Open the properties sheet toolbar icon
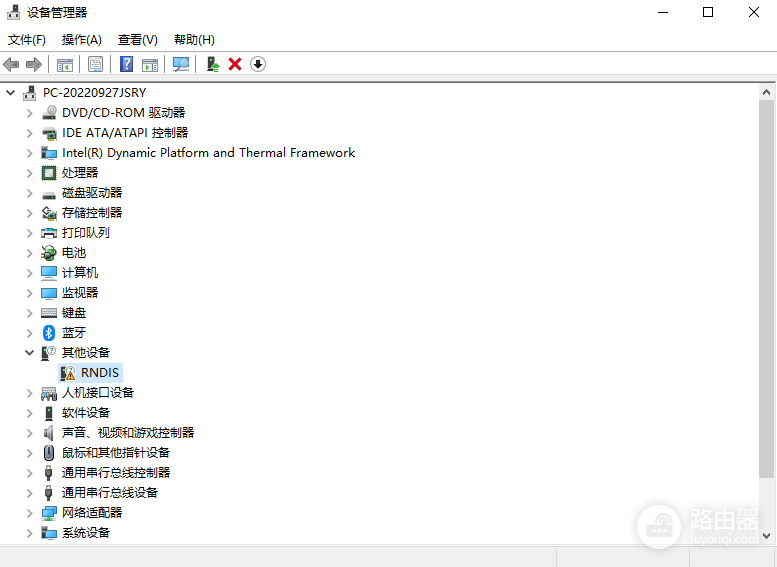Image resolution: width=777 pixels, height=567 pixels. pyautogui.click(x=95, y=64)
